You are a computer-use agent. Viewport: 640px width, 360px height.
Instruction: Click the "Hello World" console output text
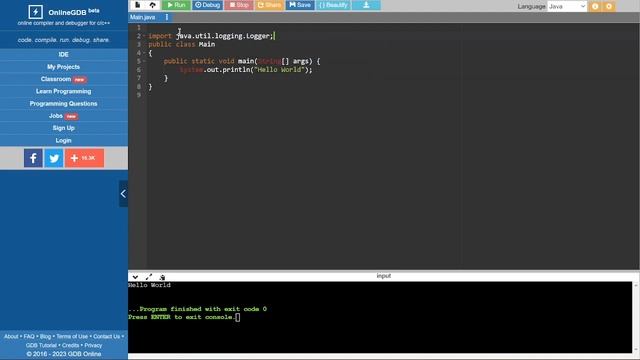[149, 285]
